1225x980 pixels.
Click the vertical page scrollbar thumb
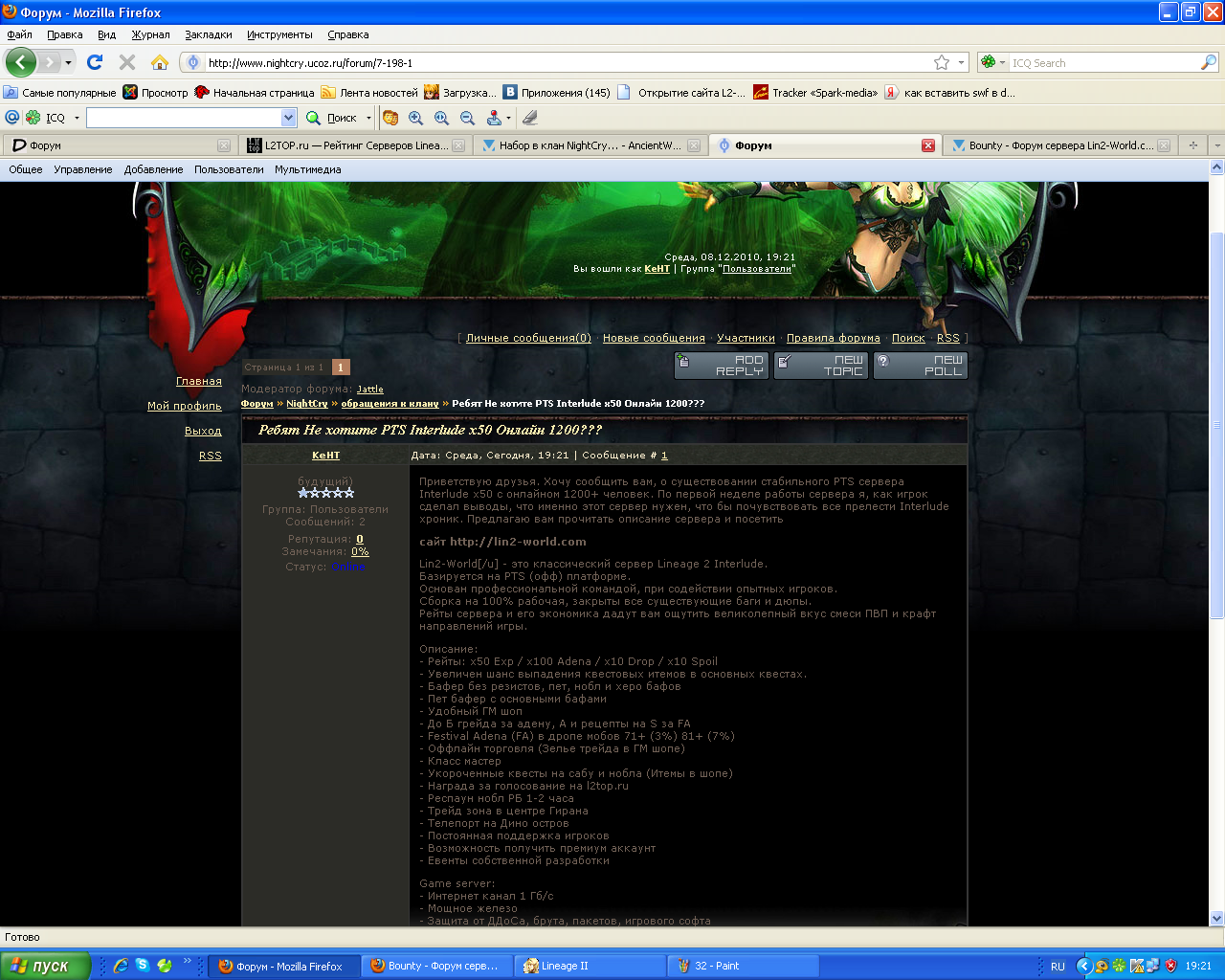coord(1217,424)
